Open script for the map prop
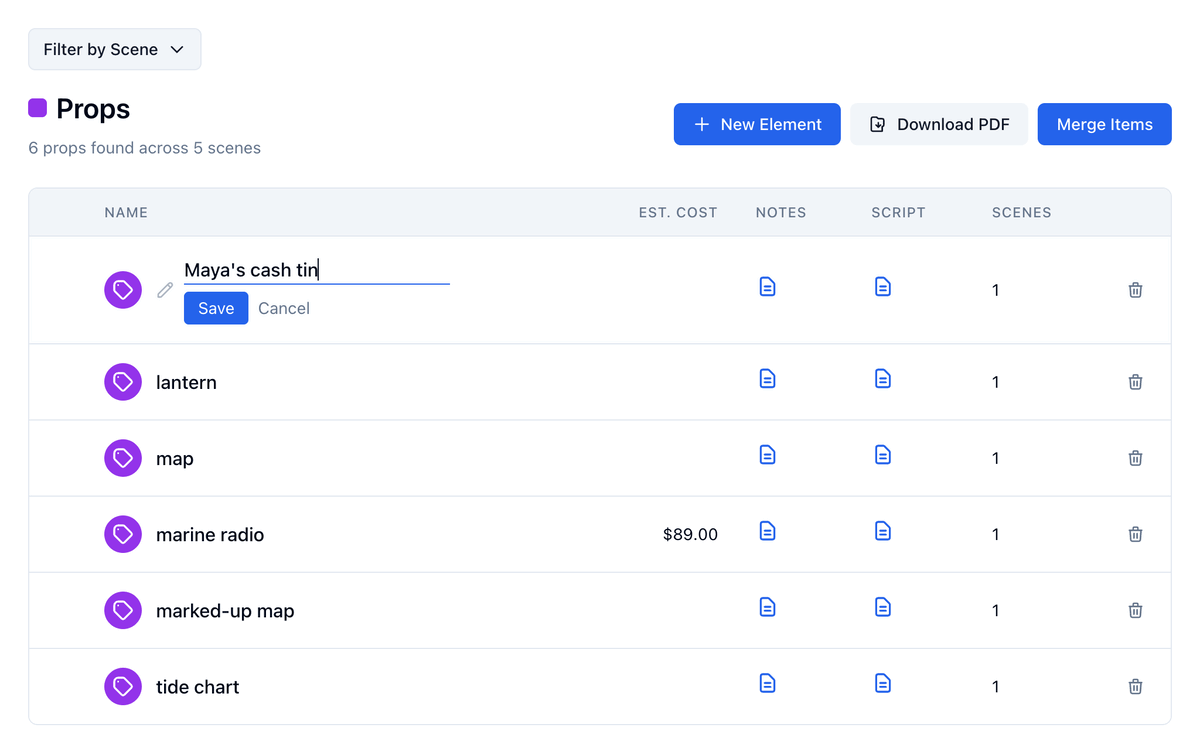1200x731 pixels. point(883,455)
